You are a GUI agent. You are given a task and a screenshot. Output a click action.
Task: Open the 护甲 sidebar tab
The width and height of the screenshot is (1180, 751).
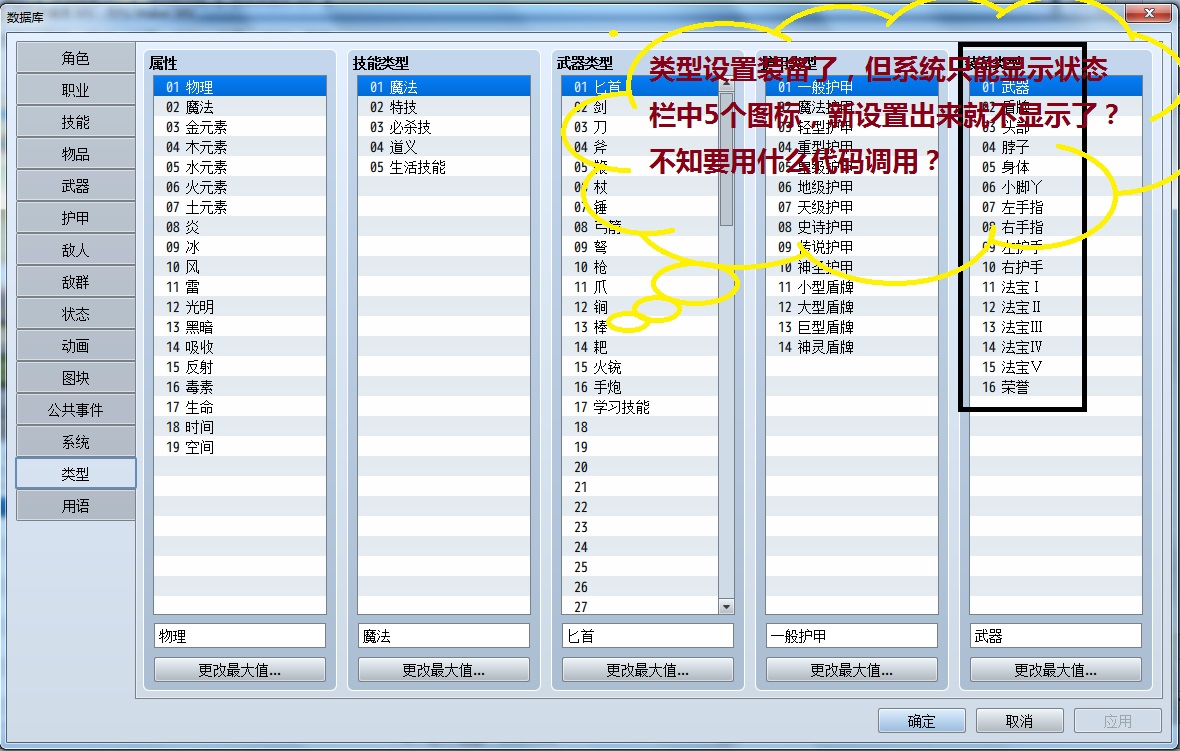75,218
